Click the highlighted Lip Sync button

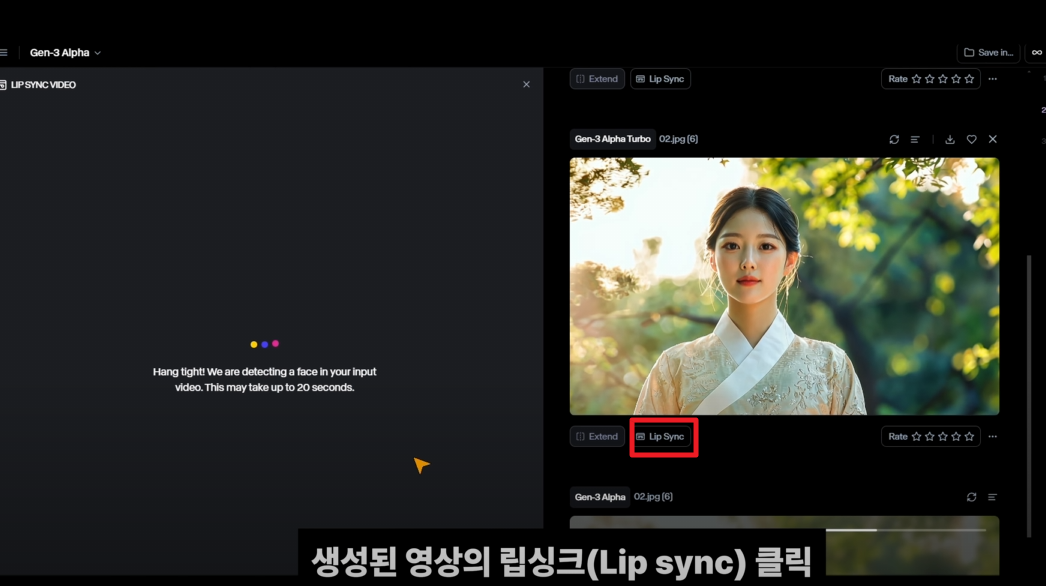coord(663,436)
